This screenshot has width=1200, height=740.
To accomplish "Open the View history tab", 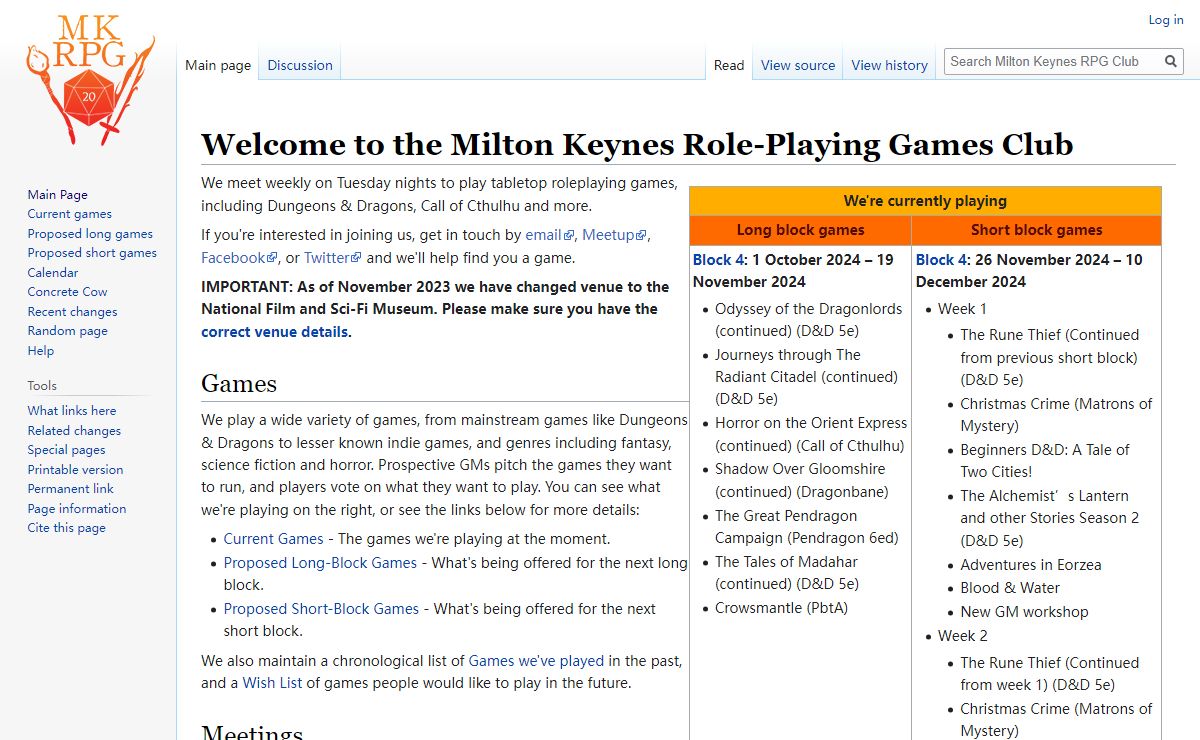I will pos(889,65).
